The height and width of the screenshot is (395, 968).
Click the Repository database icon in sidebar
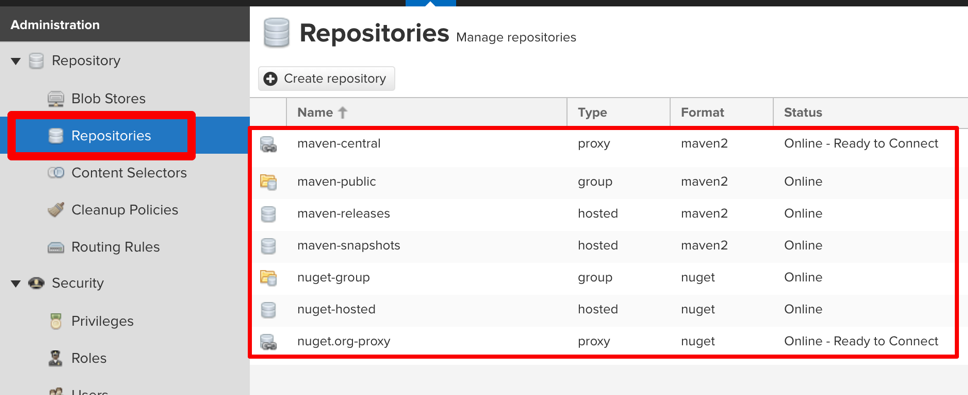(36, 61)
